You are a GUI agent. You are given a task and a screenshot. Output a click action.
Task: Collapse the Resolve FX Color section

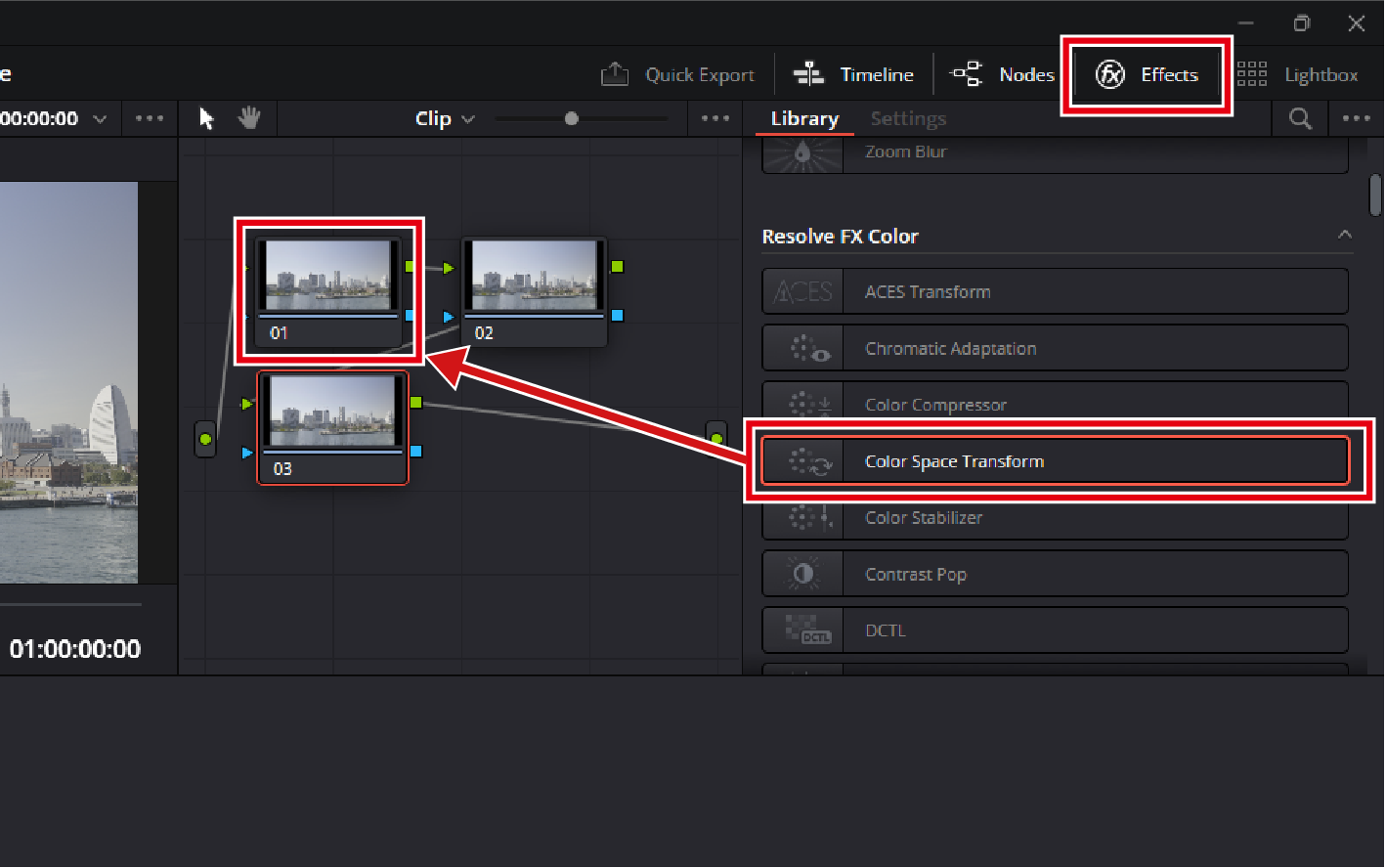tap(1345, 235)
